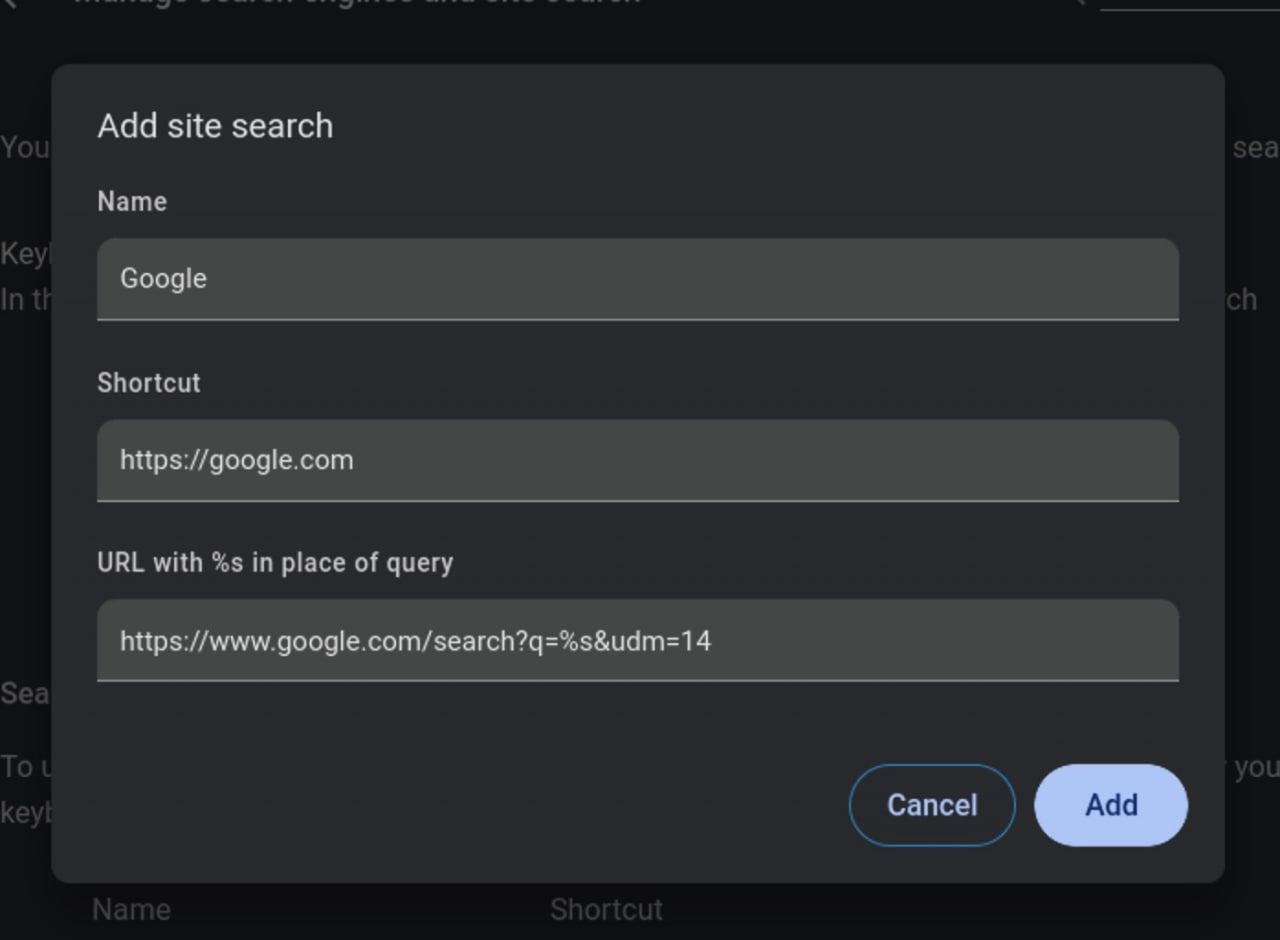Cancel the Add site search dialog
This screenshot has width=1280, height=940.
coord(932,805)
